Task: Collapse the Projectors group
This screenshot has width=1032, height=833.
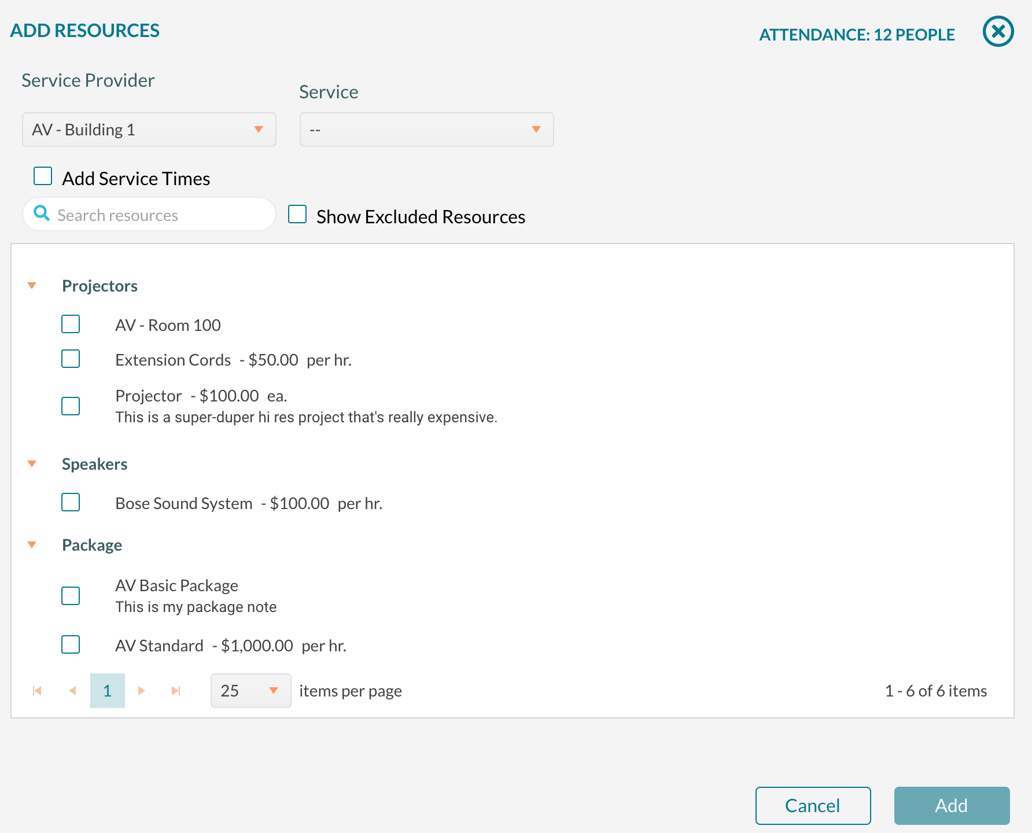Action: 32,286
